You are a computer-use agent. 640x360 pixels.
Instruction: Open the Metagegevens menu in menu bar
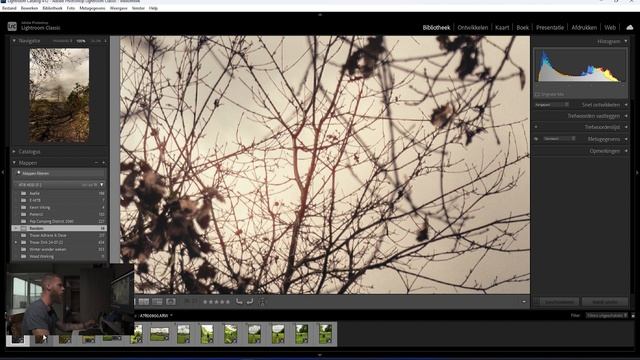pos(92,8)
